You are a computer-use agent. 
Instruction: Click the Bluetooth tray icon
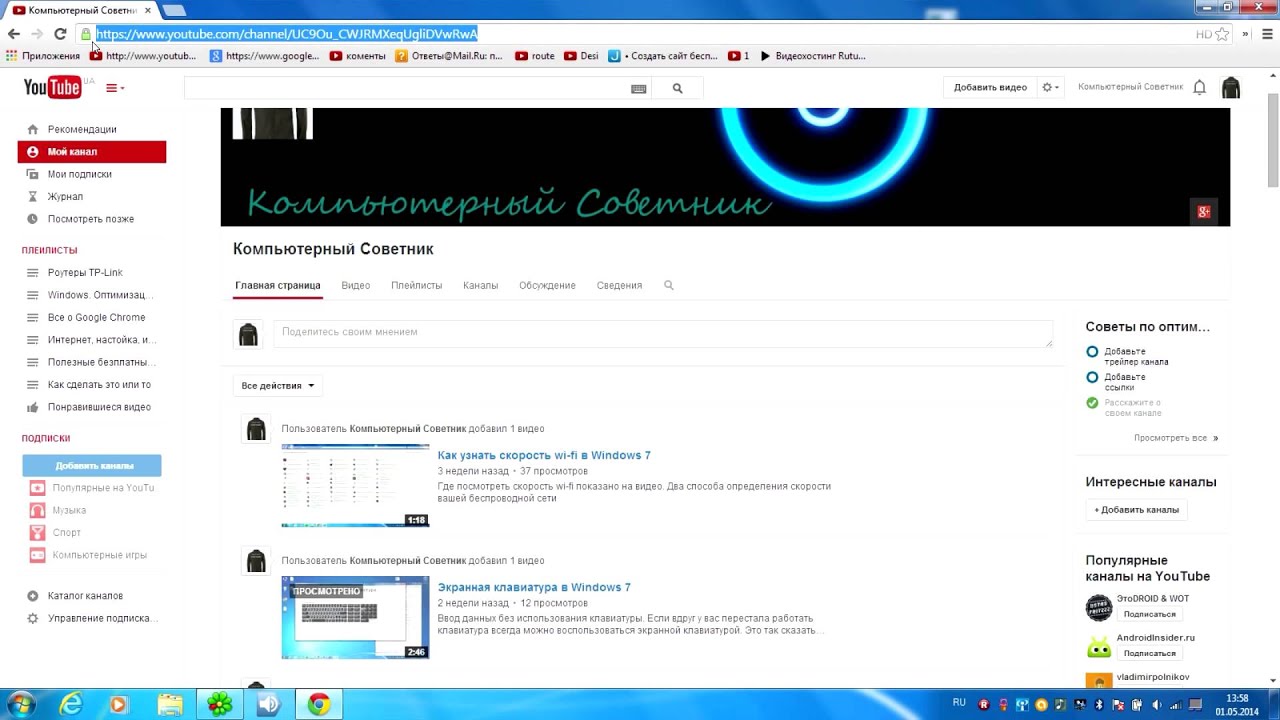pos(1098,705)
